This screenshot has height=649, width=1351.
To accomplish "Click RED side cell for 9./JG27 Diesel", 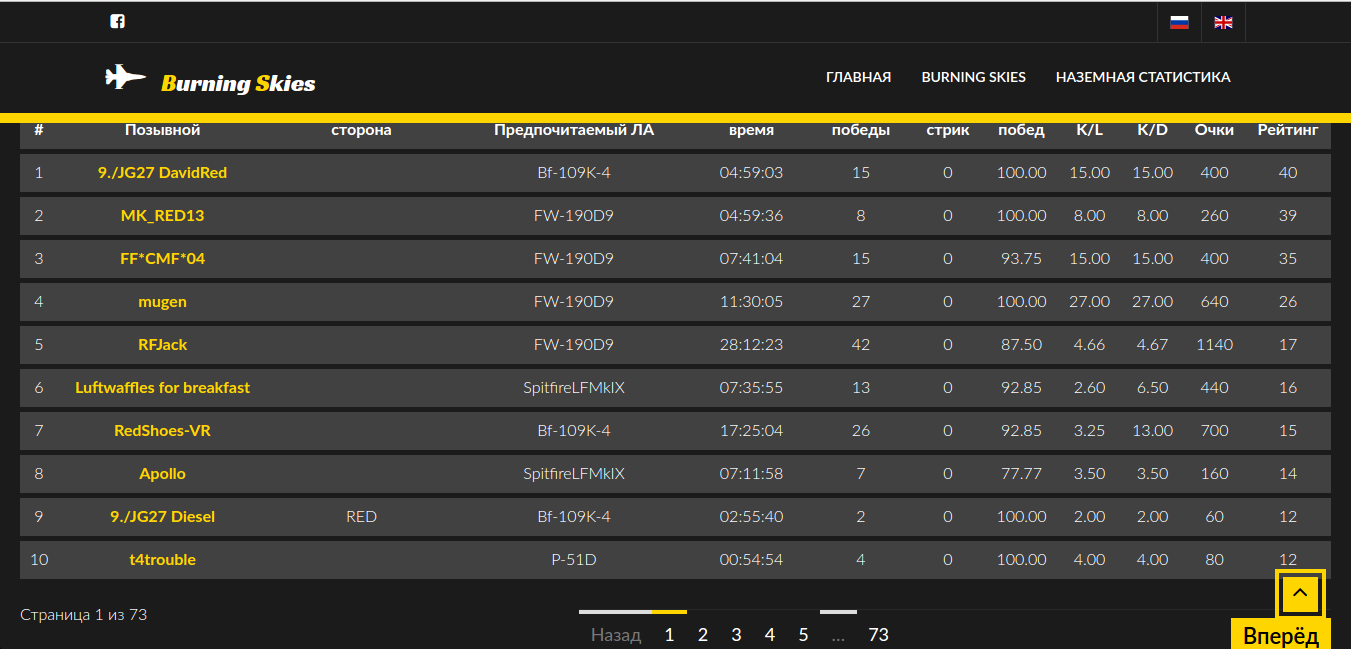I will tap(361, 516).
